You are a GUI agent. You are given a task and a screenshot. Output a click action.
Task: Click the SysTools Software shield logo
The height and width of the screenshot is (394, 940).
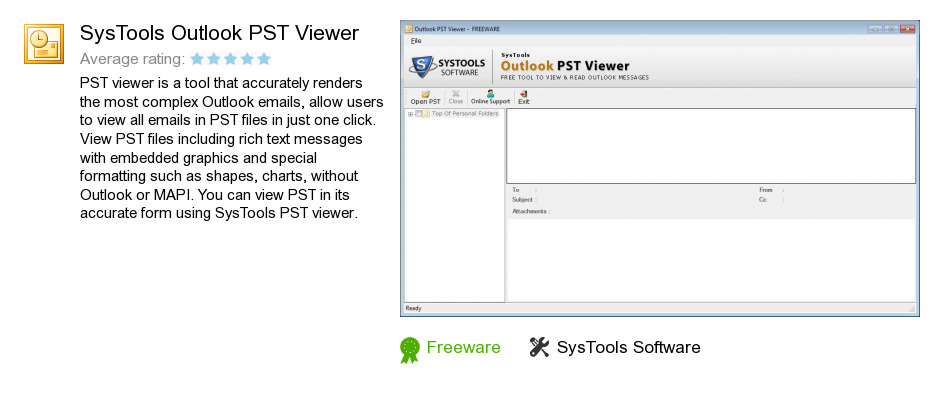(422, 67)
